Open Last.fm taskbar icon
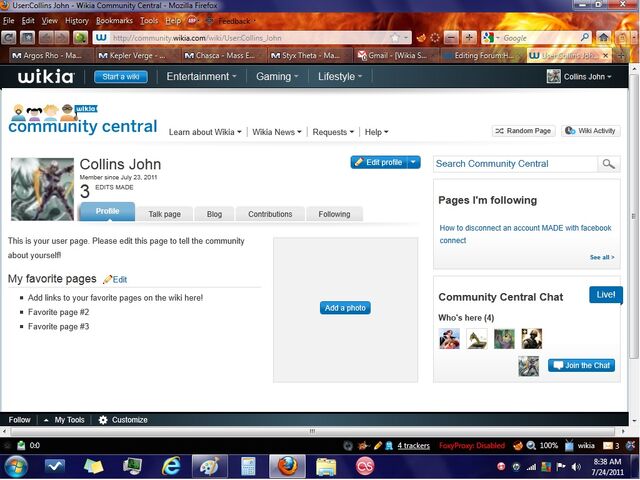The height and width of the screenshot is (480, 640). (x=364, y=466)
